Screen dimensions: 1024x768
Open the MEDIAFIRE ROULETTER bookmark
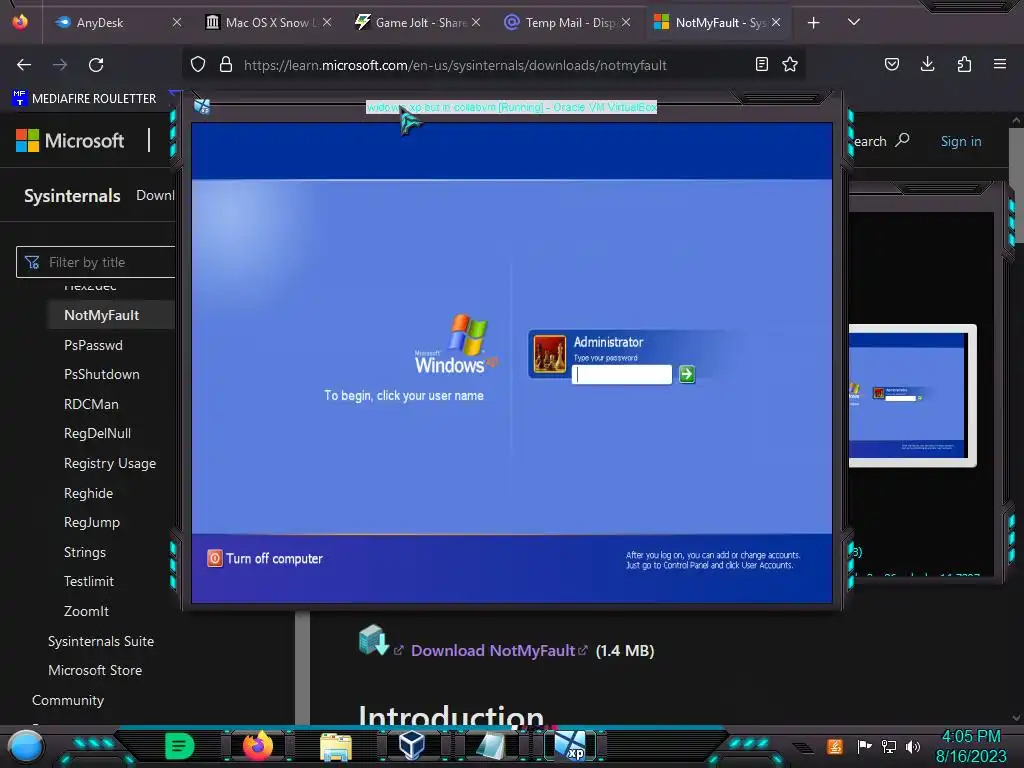(85, 99)
